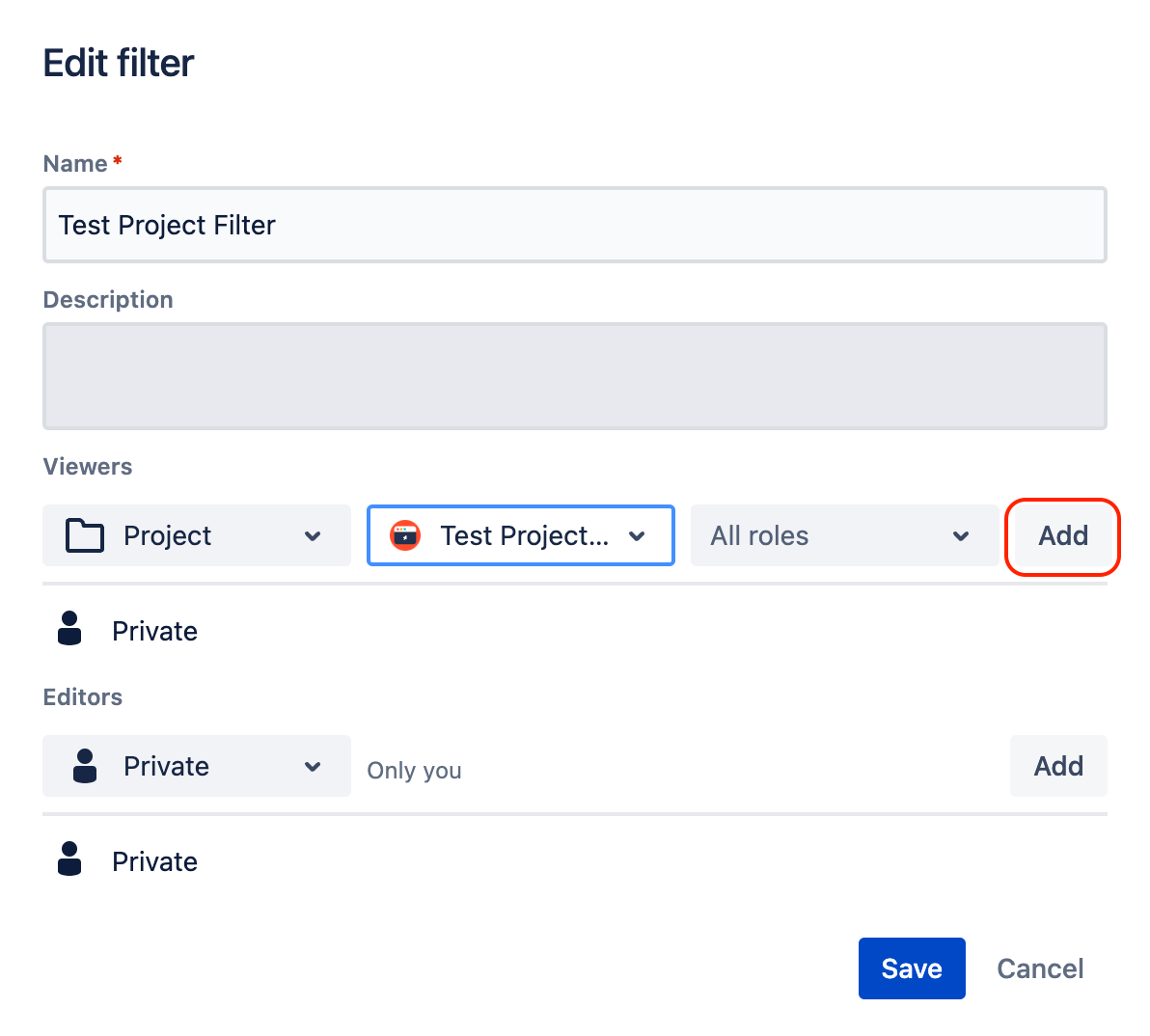The image size is (1150, 1036).
Task: Click the person icon inside the Private editors selector
Action: [x=84, y=765]
